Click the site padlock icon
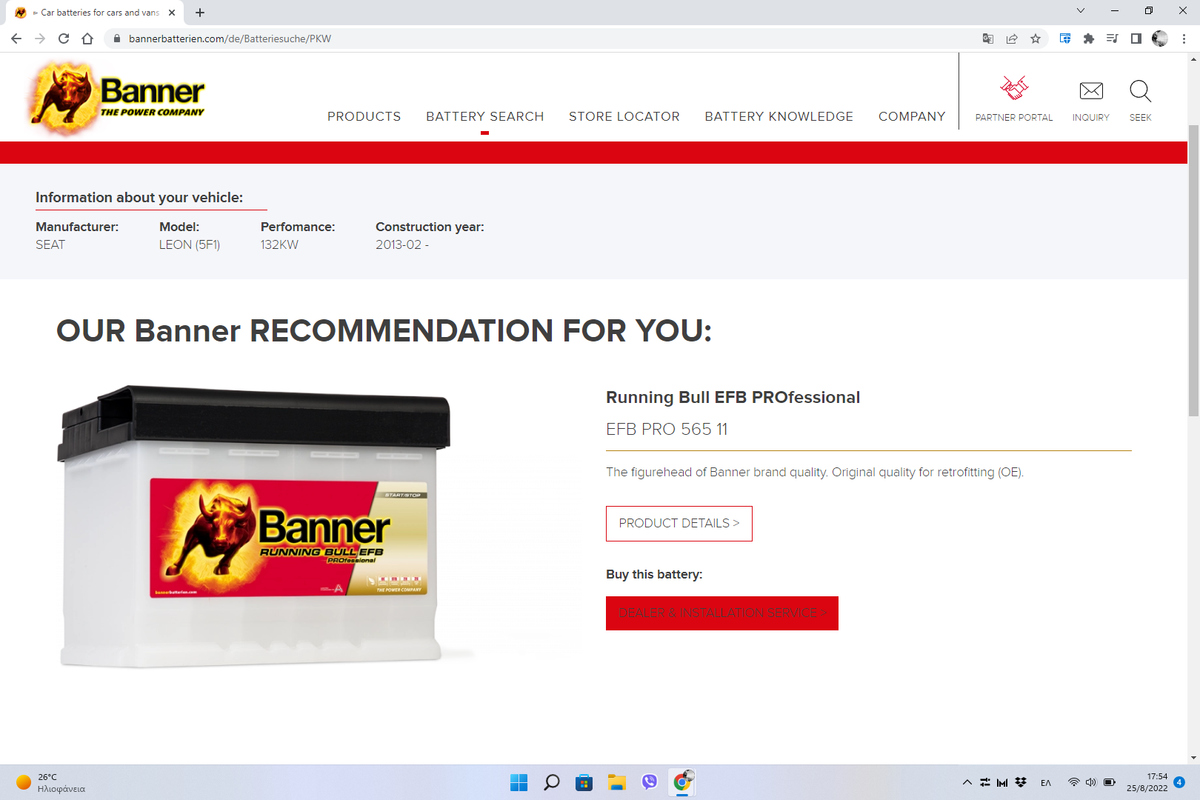 click(117, 39)
